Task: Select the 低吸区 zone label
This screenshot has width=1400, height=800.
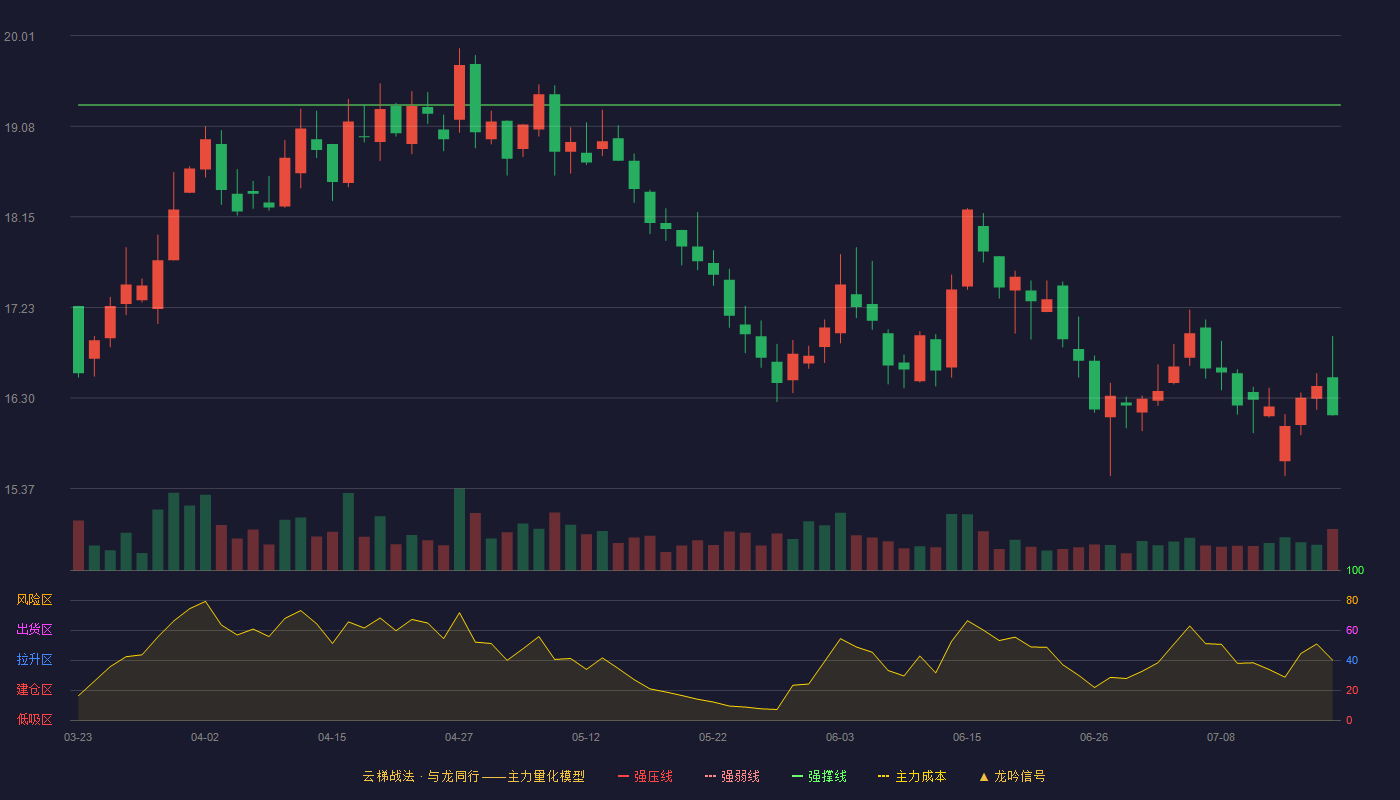Action: 34,719
